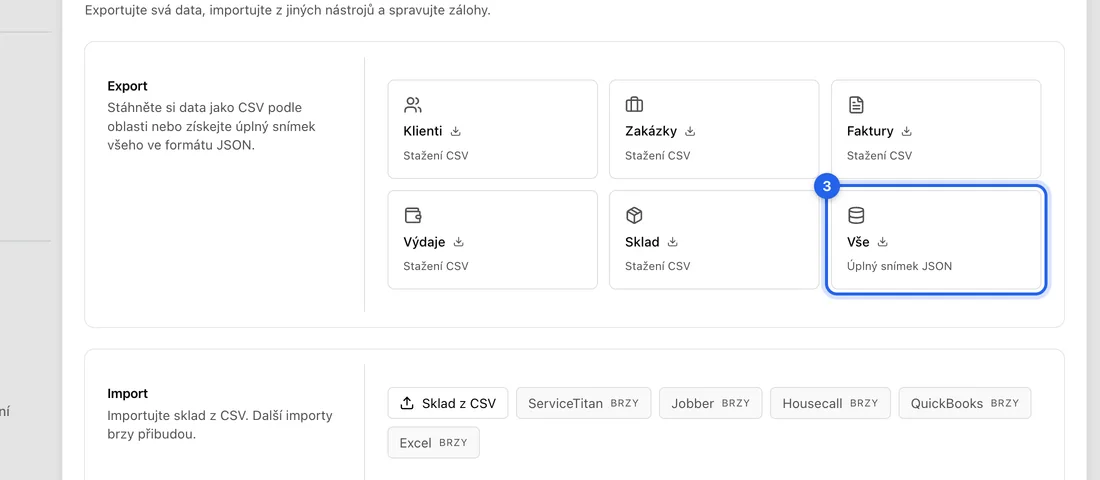Image resolution: width=1100 pixels, height=480 pixels.
Task: Click 'Úplný snímek JSON' text
Action: click(899, 266)
